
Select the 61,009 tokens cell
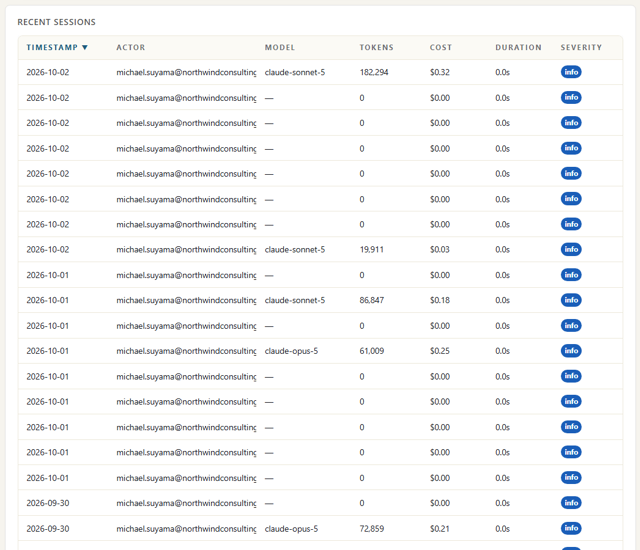(372, 350)
